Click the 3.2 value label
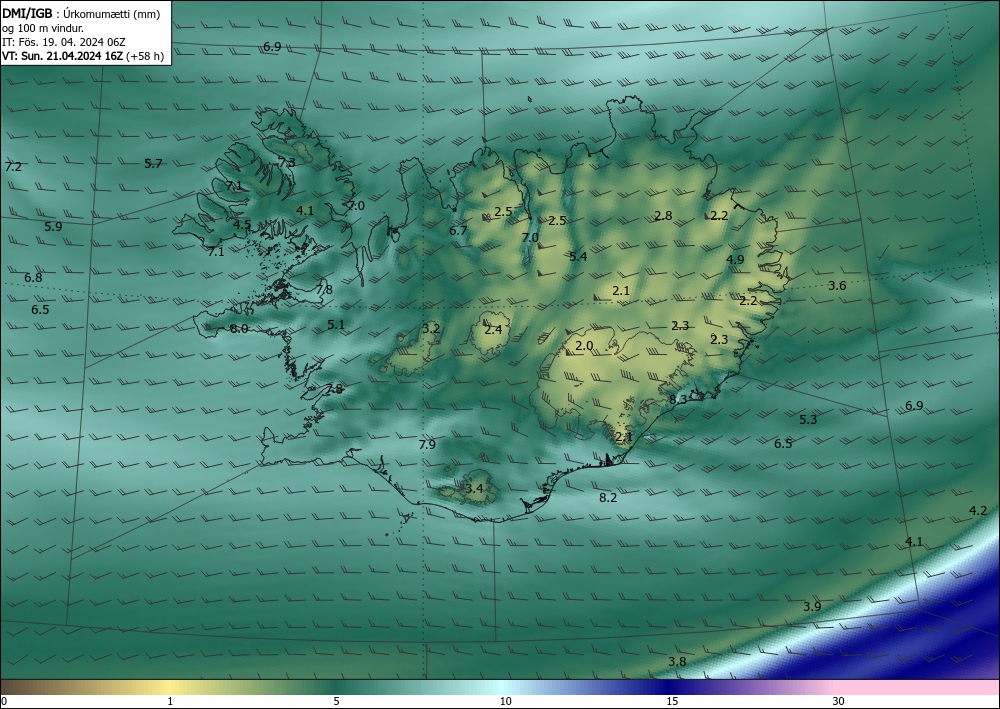 (431, 328)
